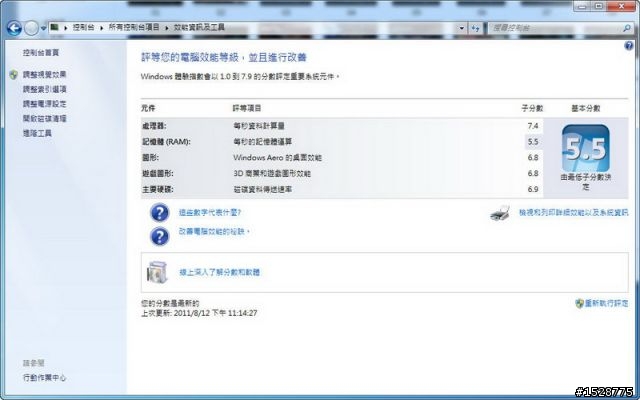Select the 處理器 row label
The width and height of the screenshot is (640, 400).
click(154, 126)
